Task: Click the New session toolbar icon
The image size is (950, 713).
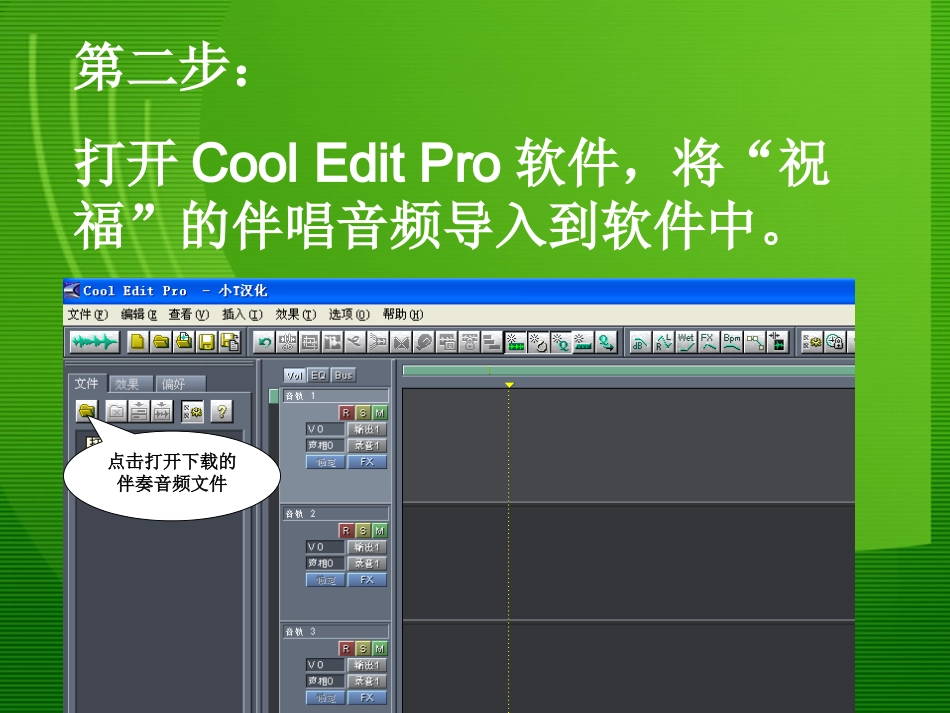Action: click(x=138, y=342)
